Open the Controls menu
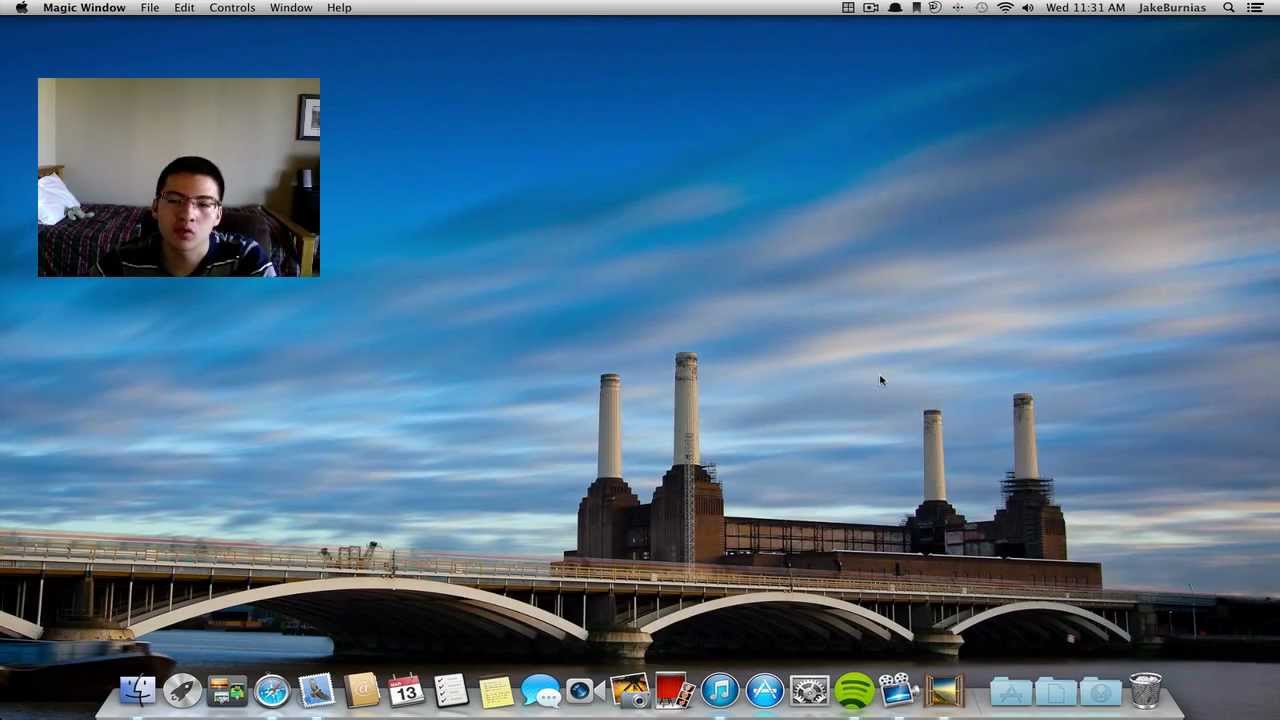This screenshot has width=1280, height=720. pyautogui.click(x=232, y=8)
